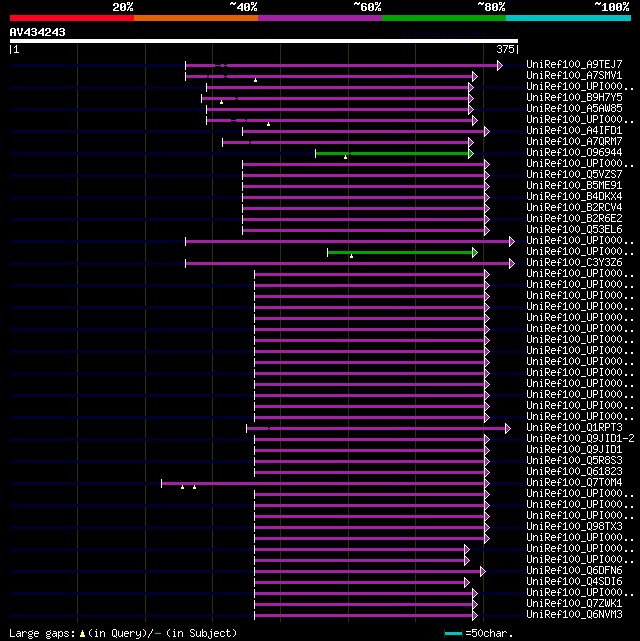Open the UniRef100_B5ME91 hit label
This screenshot has width=640, height=641.
point(574,186)
